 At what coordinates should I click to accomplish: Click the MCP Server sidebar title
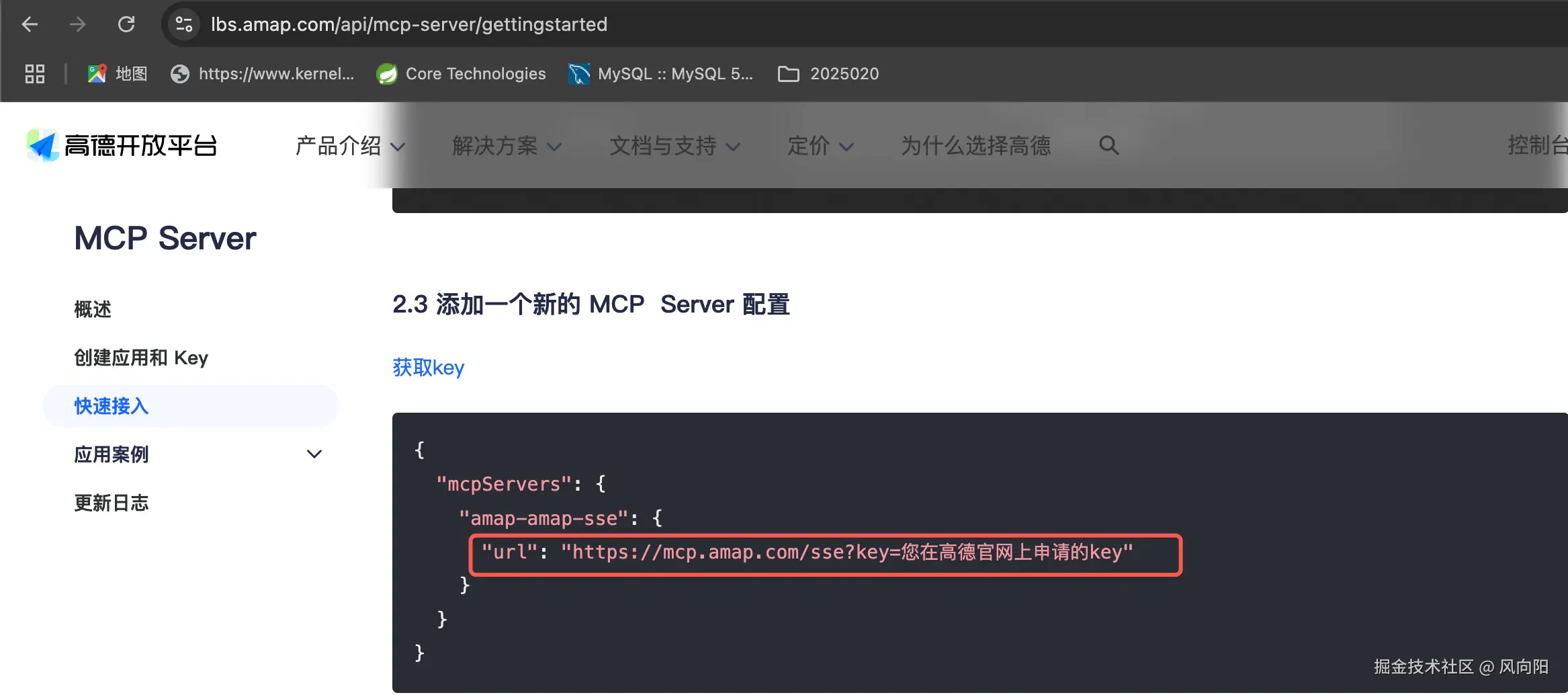pos(165,238)
